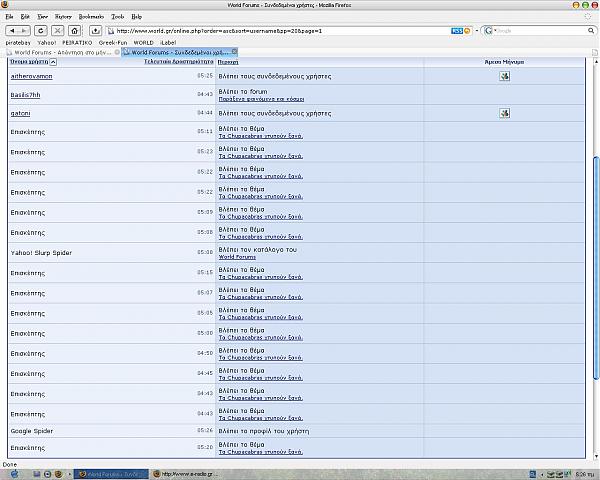Viewport: 600px width, 480px height.
Task: Open the Greek-Fun bookmark
Action: [x=113, y=43]
